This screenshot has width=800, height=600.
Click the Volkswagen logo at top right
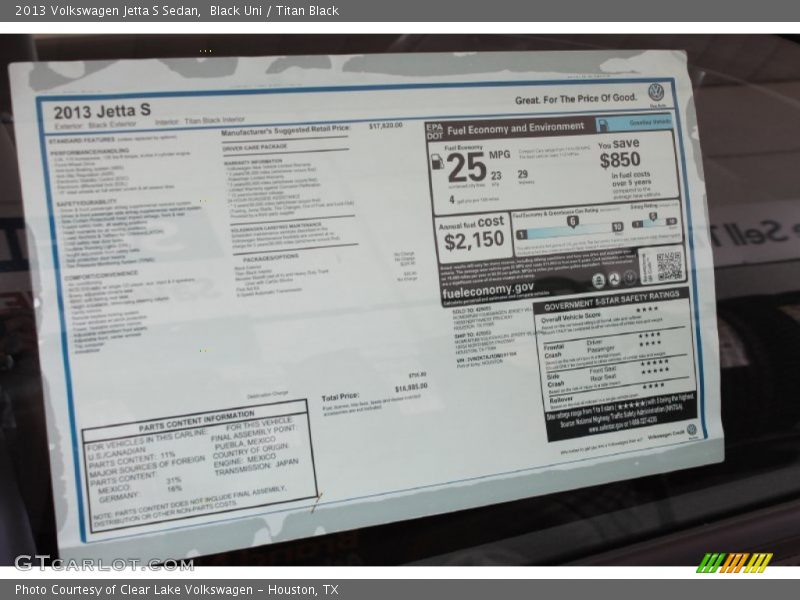point(656,92)
